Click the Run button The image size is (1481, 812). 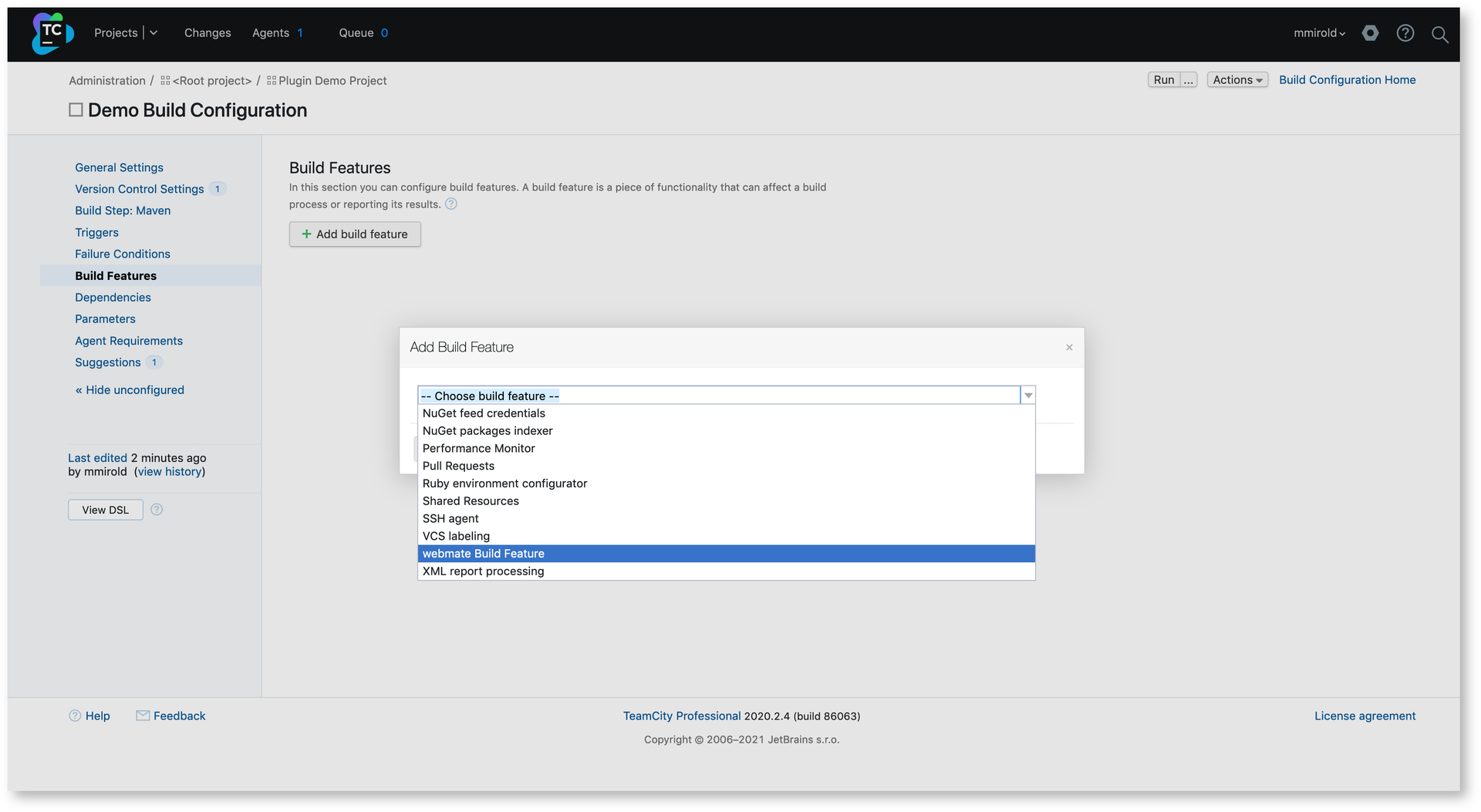tap(1164, 80)
